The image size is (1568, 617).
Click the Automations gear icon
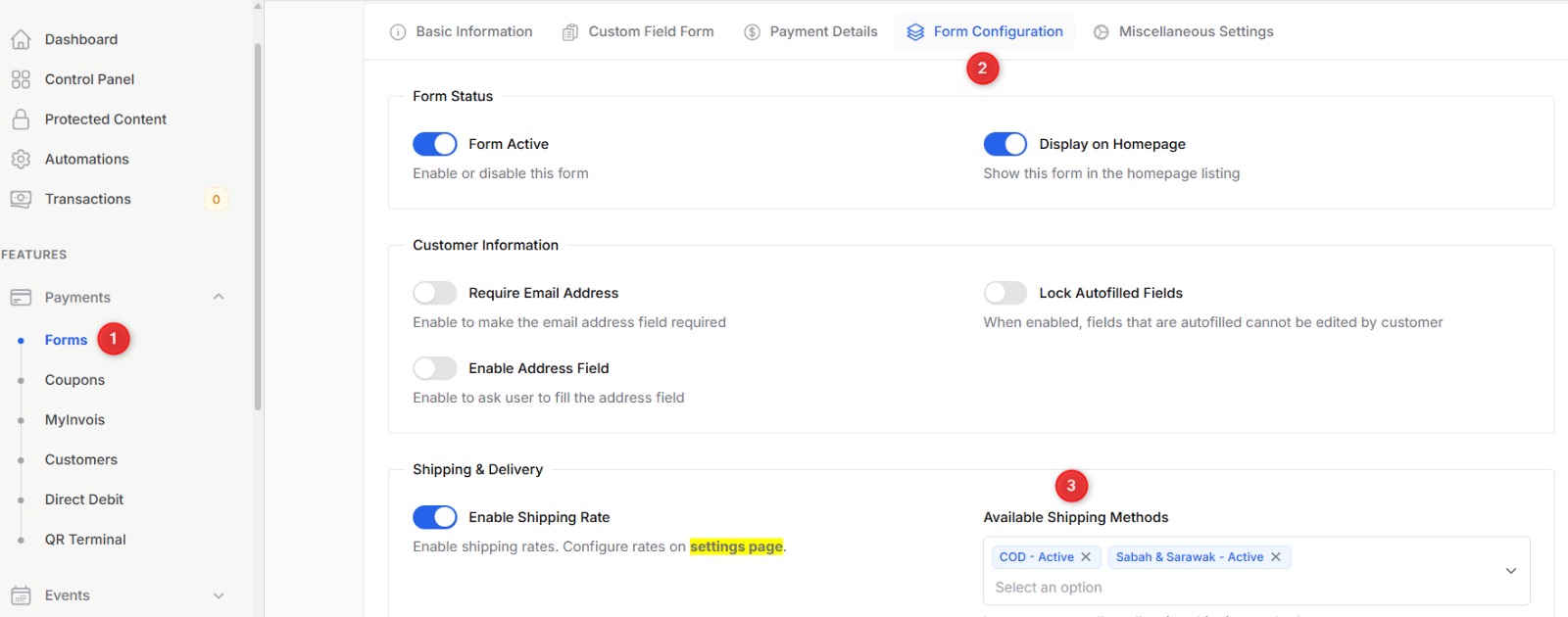(x=21, y=159)
